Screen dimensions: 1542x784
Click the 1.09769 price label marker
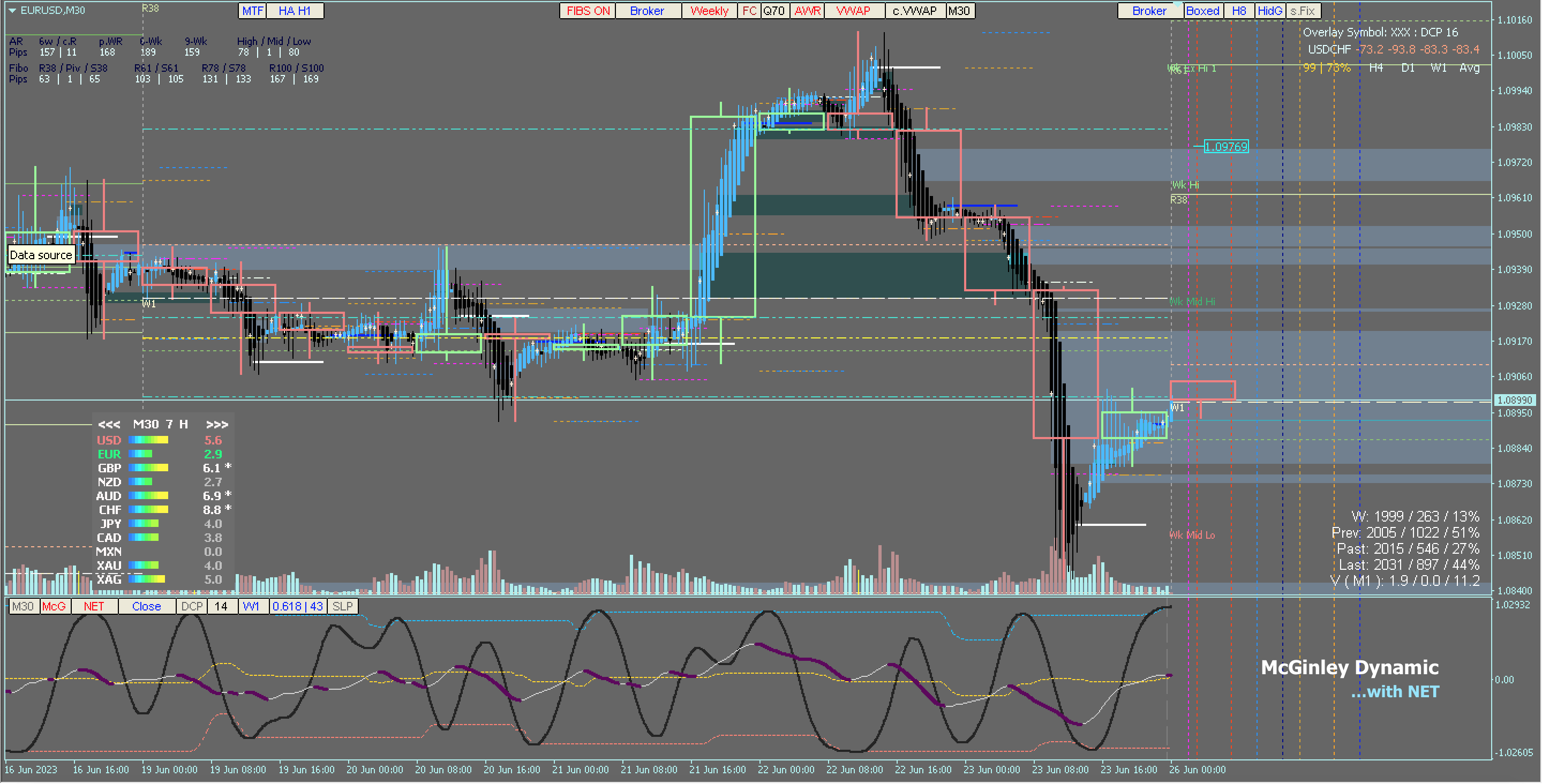tap(1225, 147)
